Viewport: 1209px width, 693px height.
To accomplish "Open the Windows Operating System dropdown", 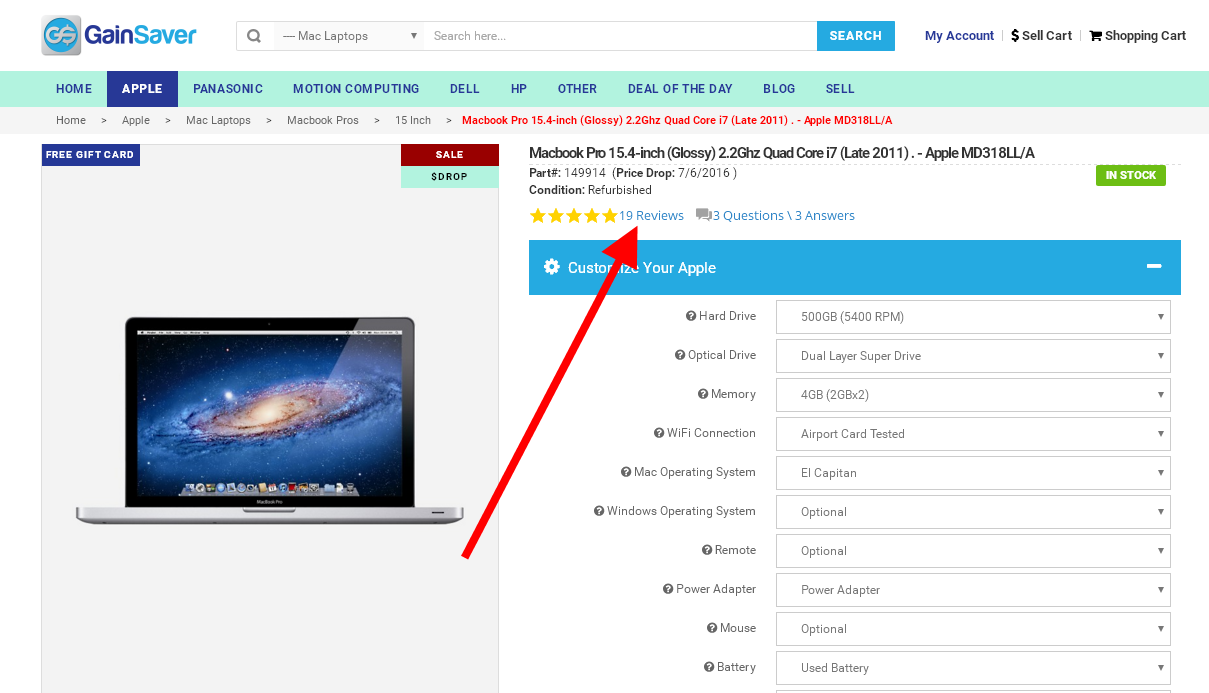I will pos(973,512).
